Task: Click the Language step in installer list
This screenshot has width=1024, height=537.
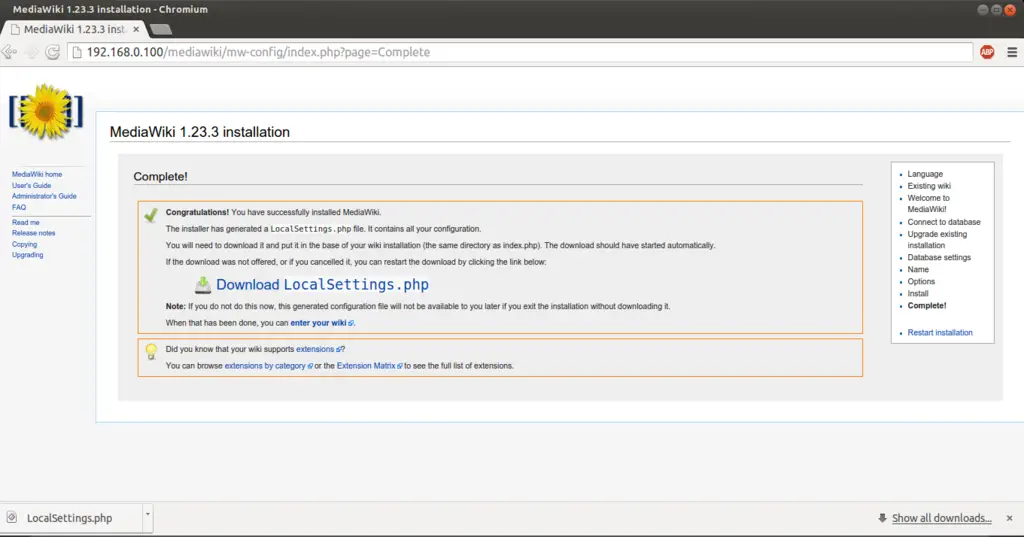Action: (925, 174)
